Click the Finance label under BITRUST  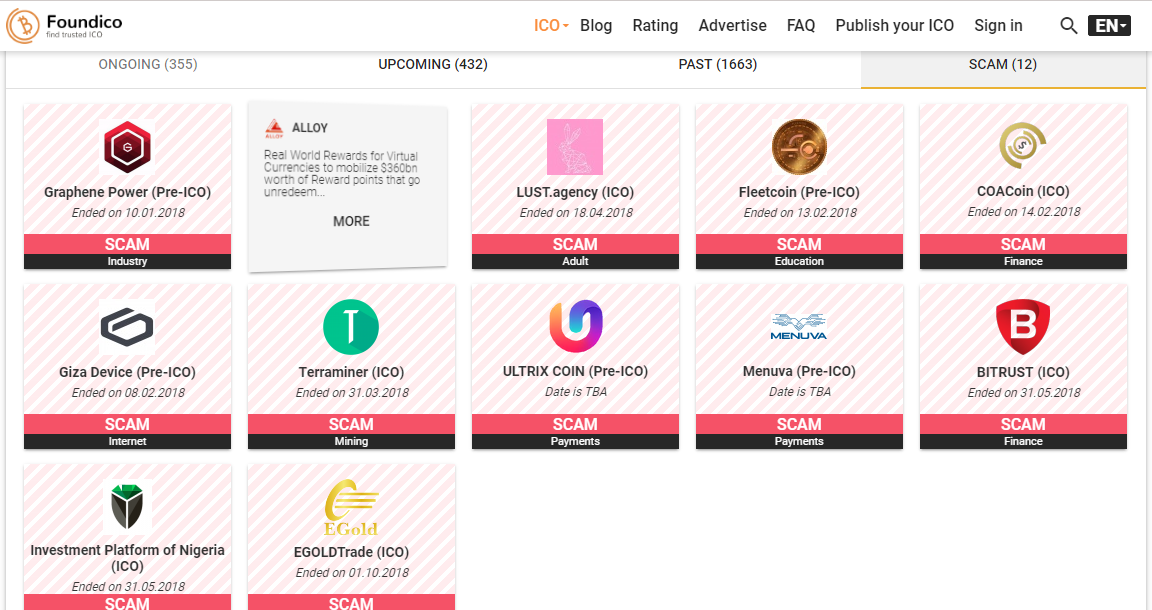[1023, 442]
